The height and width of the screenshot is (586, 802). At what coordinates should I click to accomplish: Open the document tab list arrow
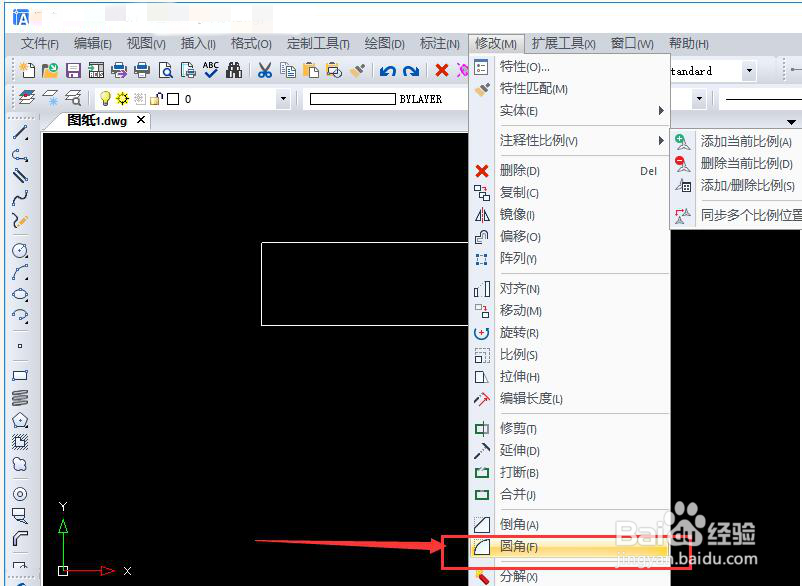791,122
